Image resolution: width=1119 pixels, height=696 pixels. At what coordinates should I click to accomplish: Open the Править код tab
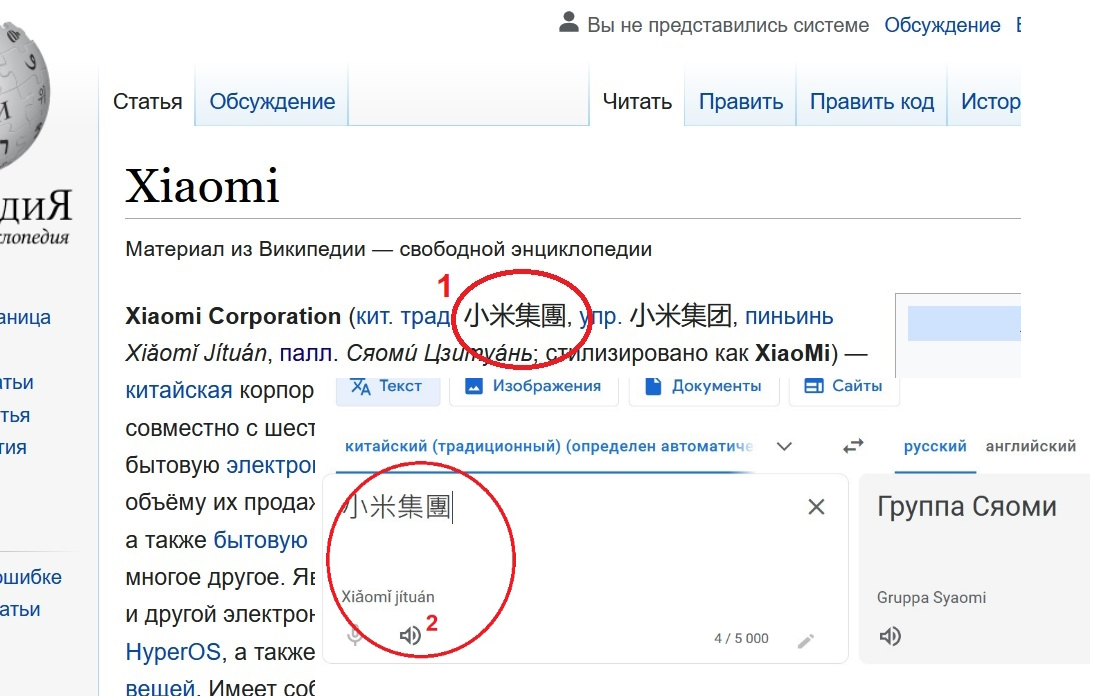871,101
